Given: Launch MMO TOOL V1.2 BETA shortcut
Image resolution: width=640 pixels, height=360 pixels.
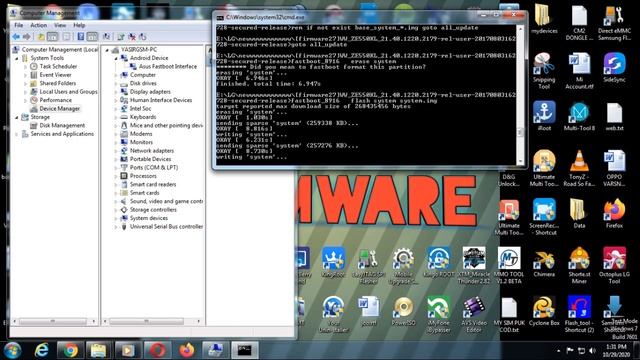Looking at the screenshot, I should pos(509,265).
